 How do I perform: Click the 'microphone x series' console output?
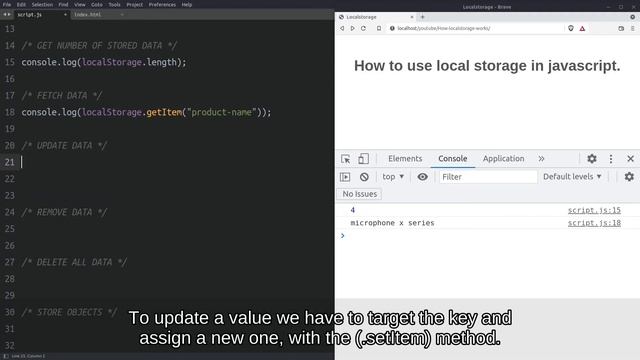392,223
